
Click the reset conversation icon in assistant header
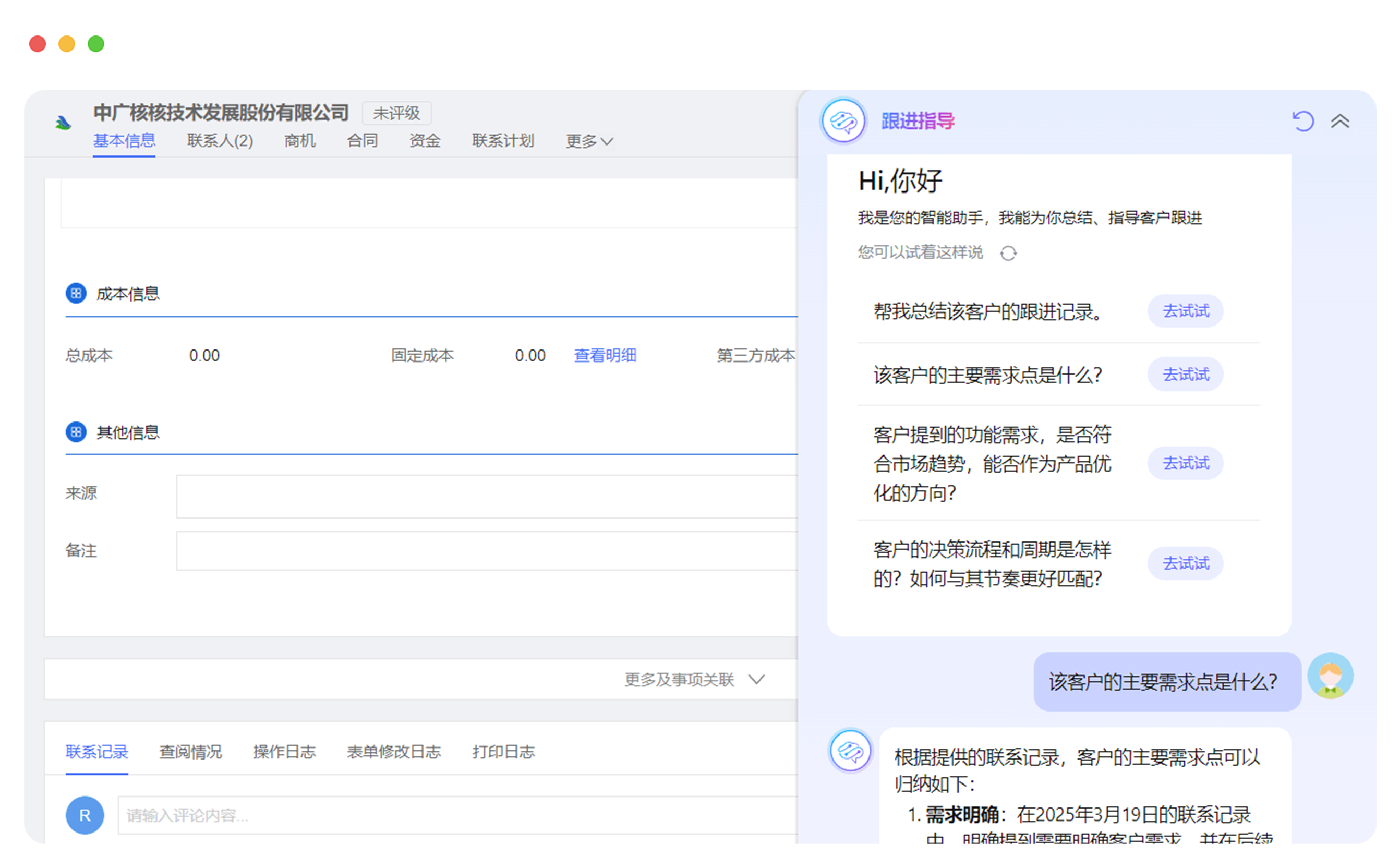[x=1302, y=121]
